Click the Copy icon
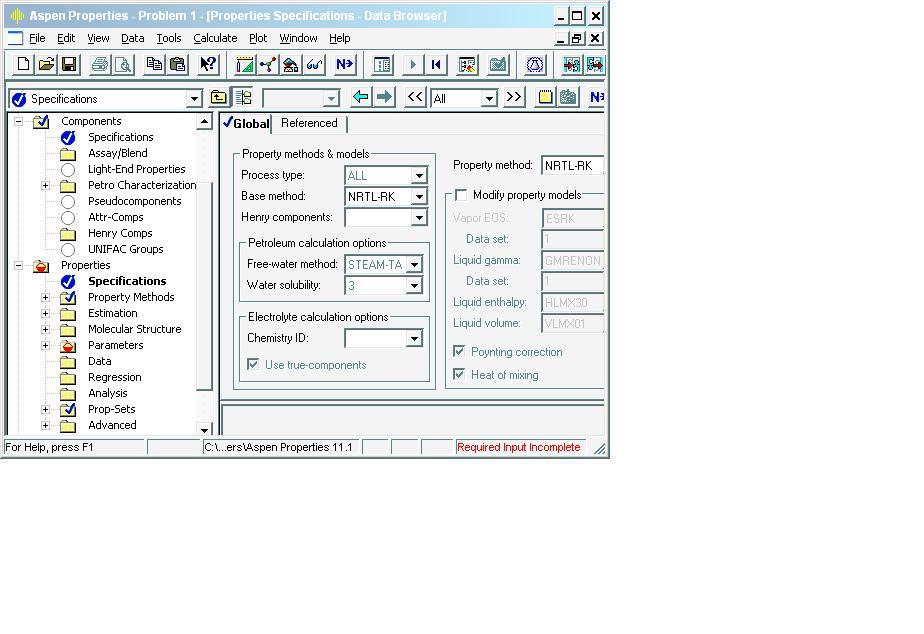The height and width of the screenshot is (634, 924). tap(154, 64)
